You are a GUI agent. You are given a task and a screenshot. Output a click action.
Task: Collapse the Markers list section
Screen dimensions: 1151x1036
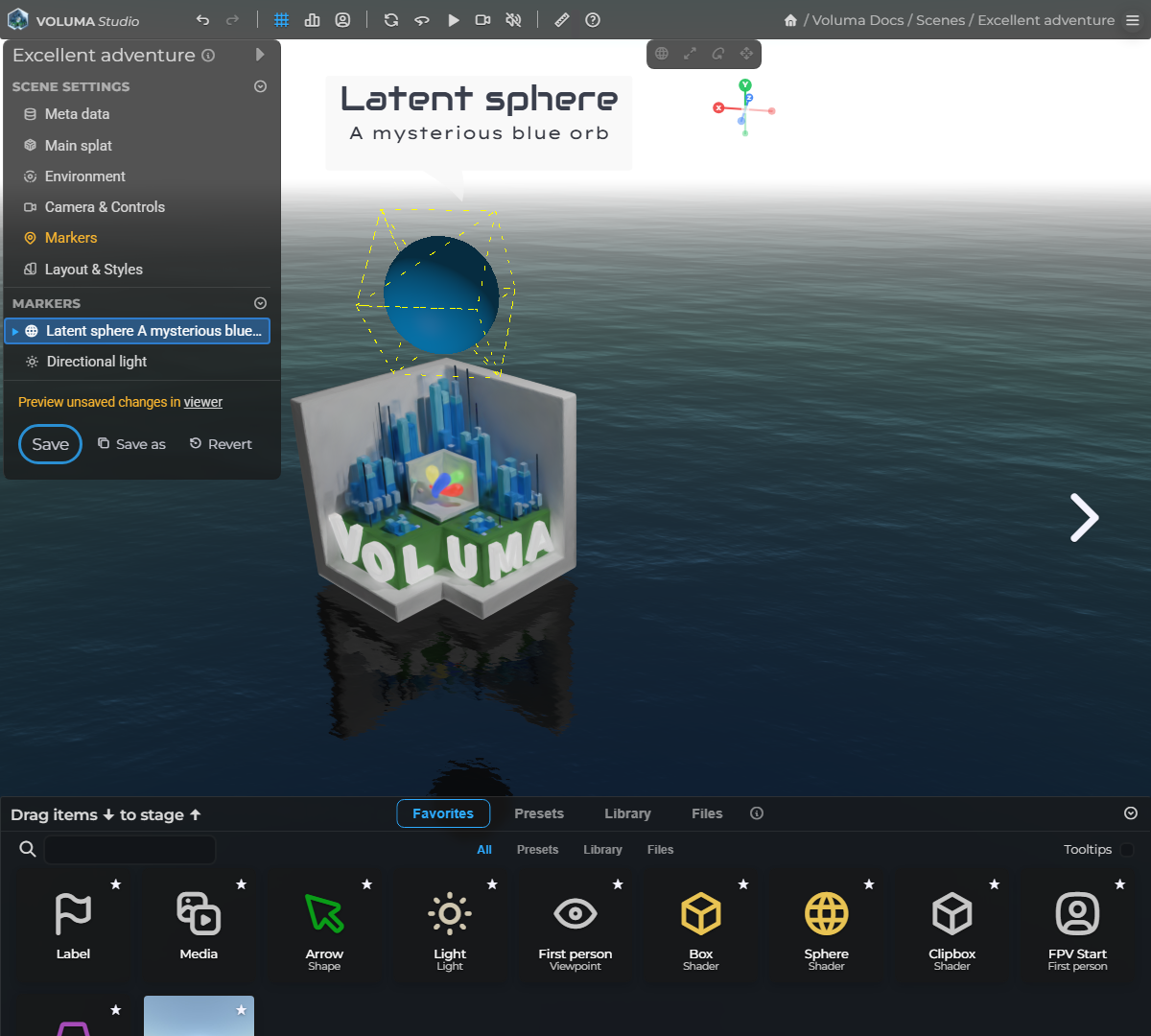click(x=260, y=303)
